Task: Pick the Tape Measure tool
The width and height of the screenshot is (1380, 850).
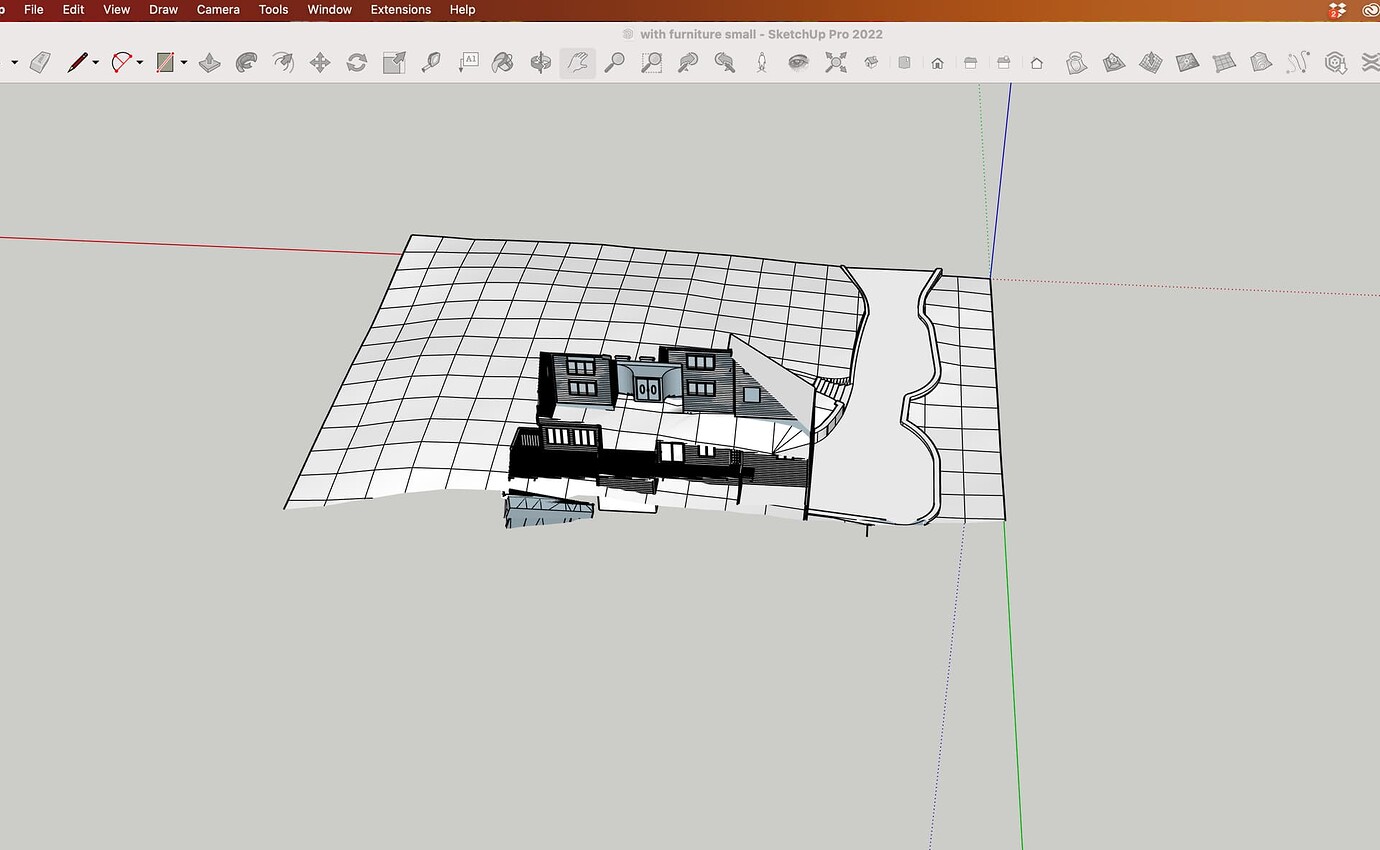Action: coord(432,62)
